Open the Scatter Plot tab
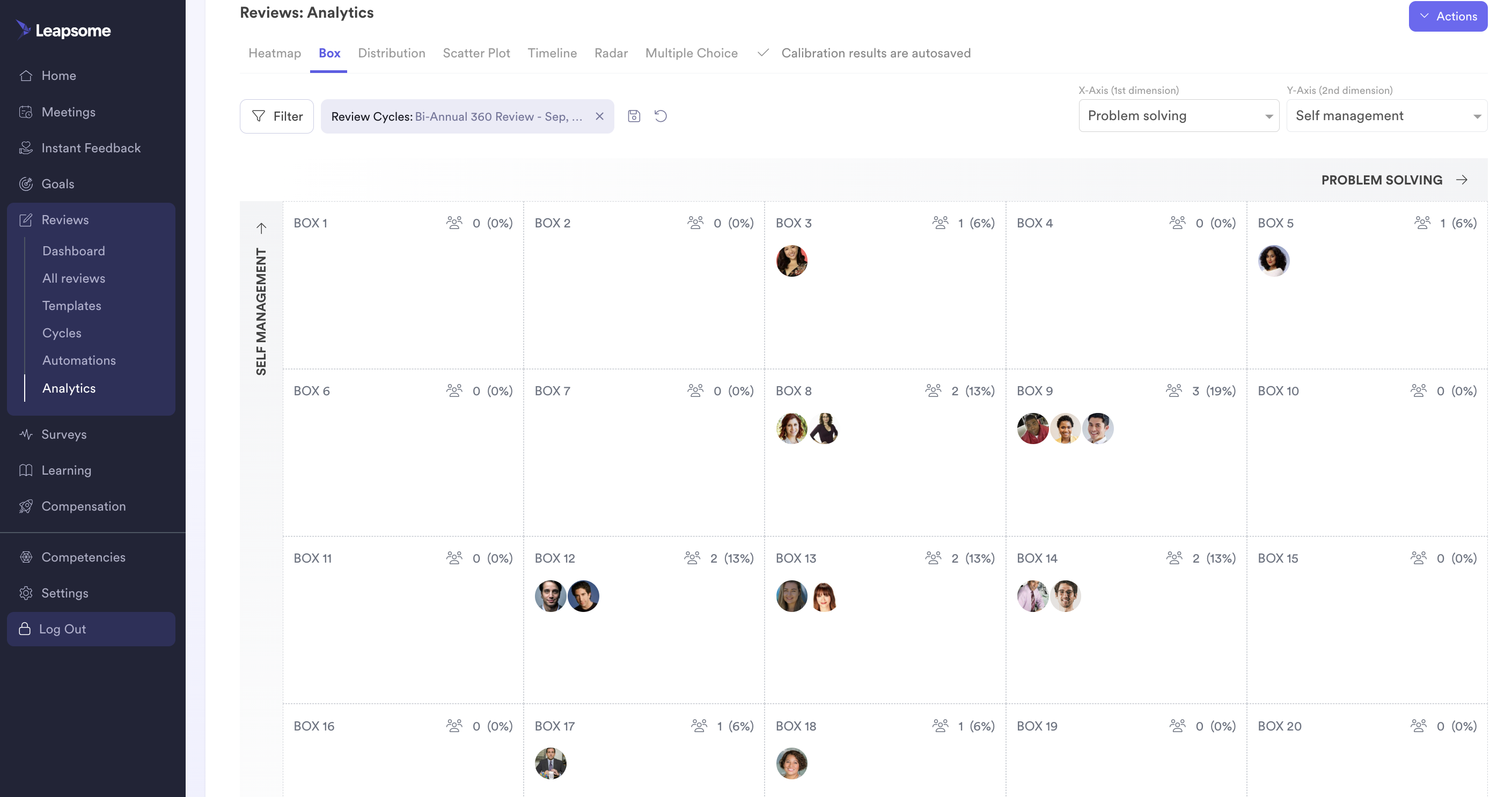The image size is (1512, 797). (476, 53)
